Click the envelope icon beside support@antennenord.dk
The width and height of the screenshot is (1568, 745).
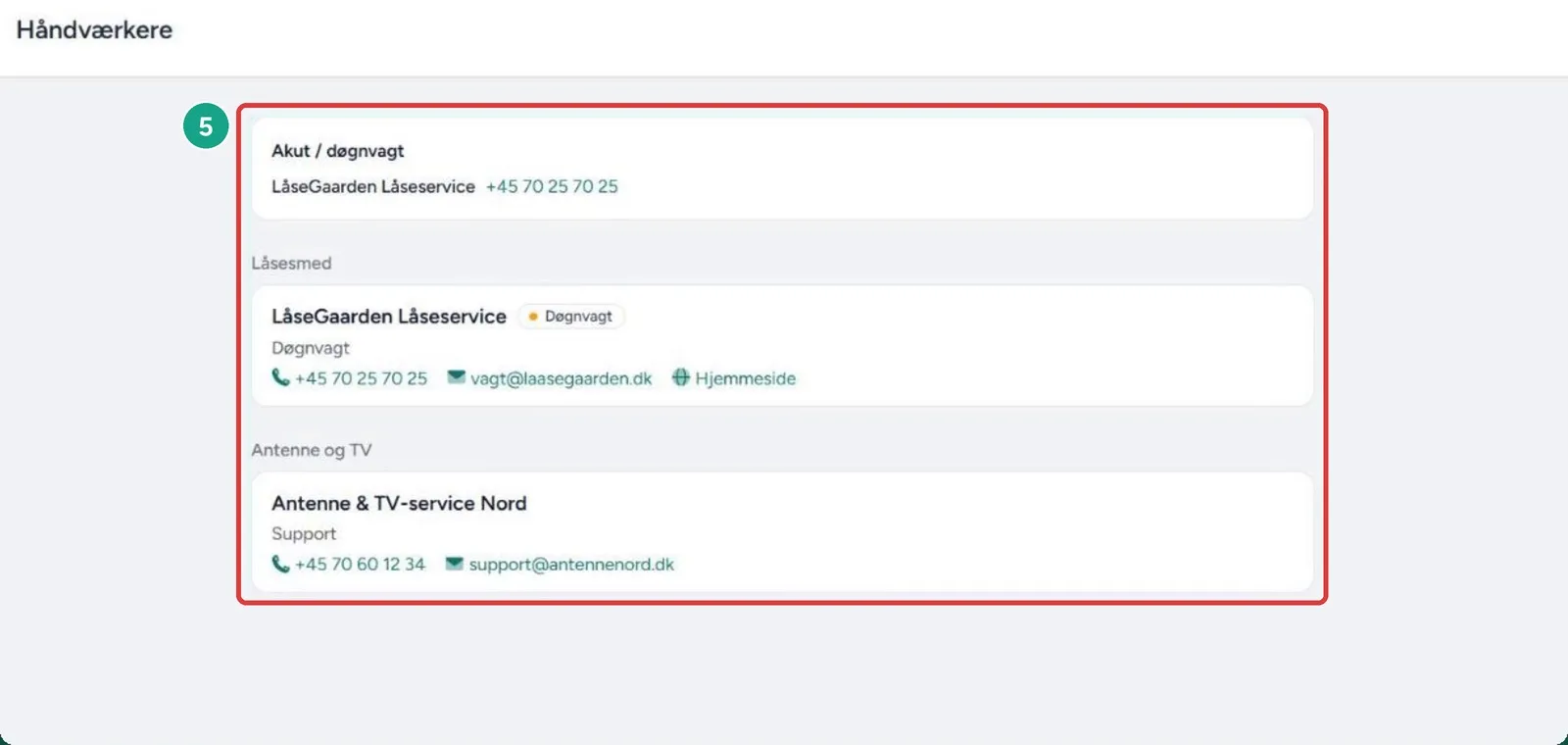(x=454, y=564)
